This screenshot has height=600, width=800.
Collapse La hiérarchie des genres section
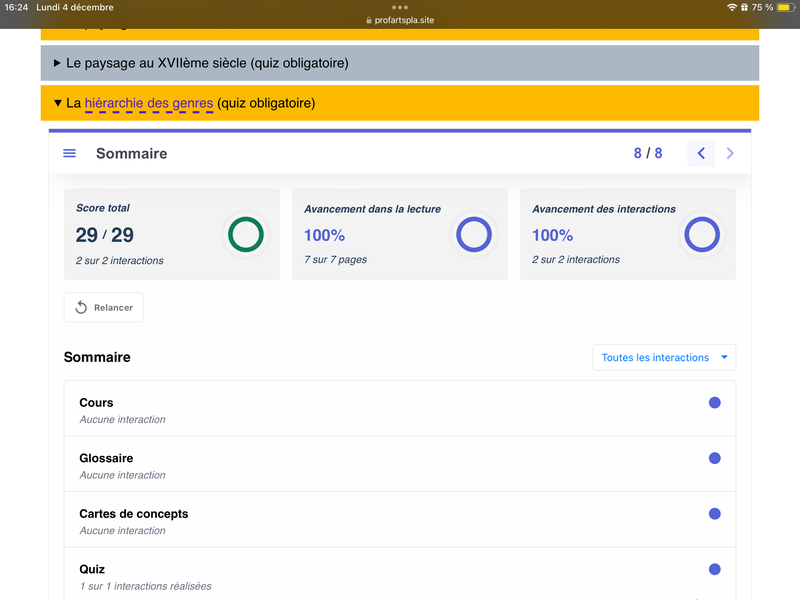point(59,103)
